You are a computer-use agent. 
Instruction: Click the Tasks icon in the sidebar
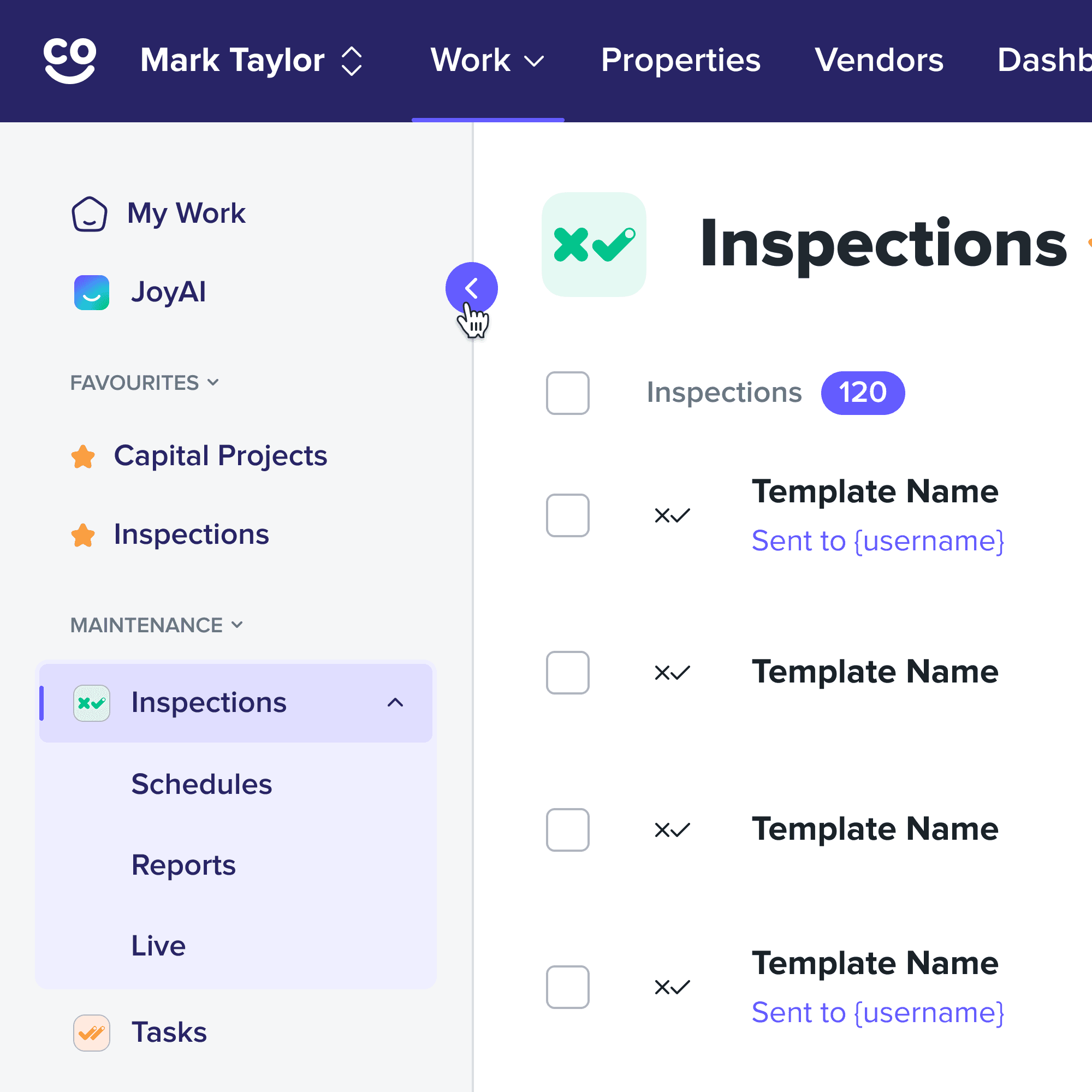(x=92, y=1032)
